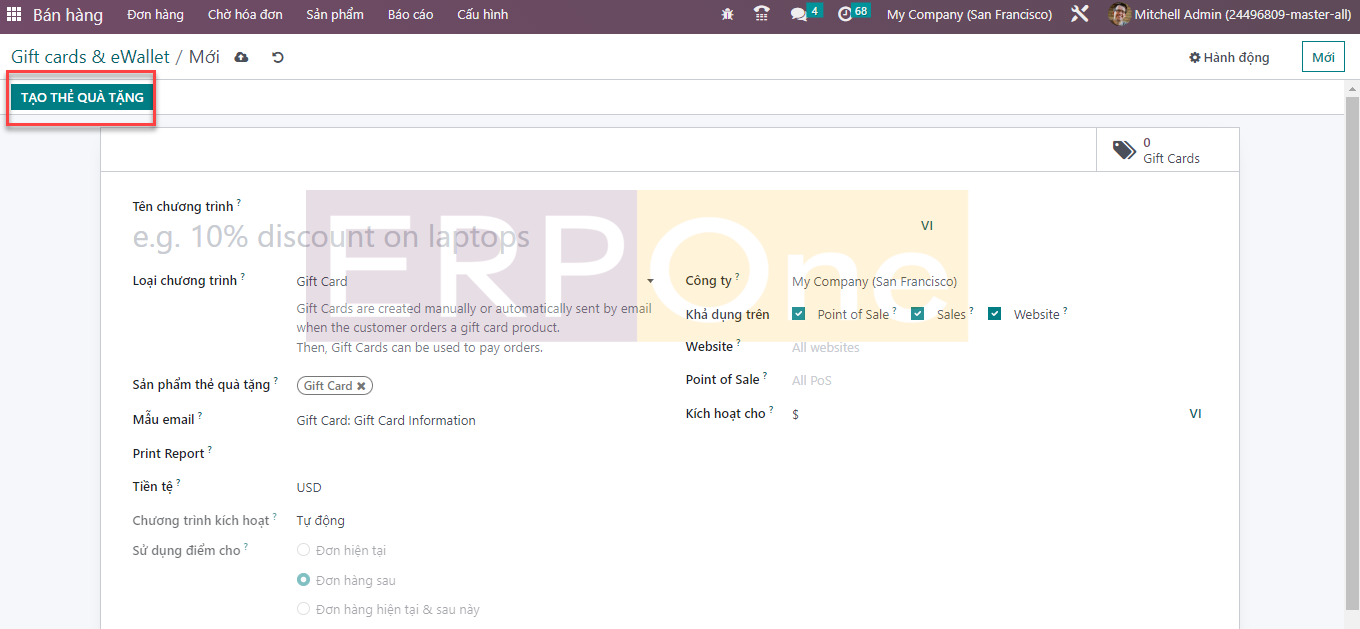The height and width of the screenshot is (629, 1360).
Task: Open the activities clock icon
Action: tap(845, 15)
